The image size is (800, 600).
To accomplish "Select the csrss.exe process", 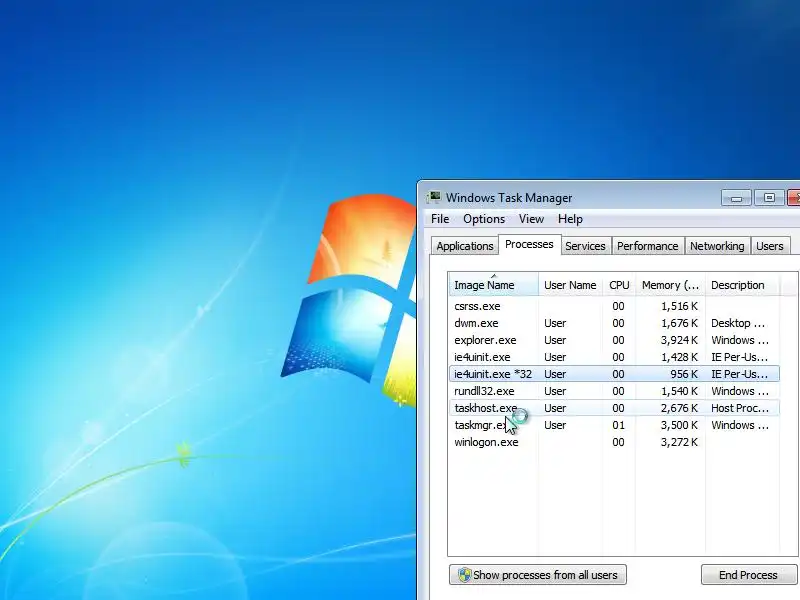I will pyautogui.click(x=614, y=306).
